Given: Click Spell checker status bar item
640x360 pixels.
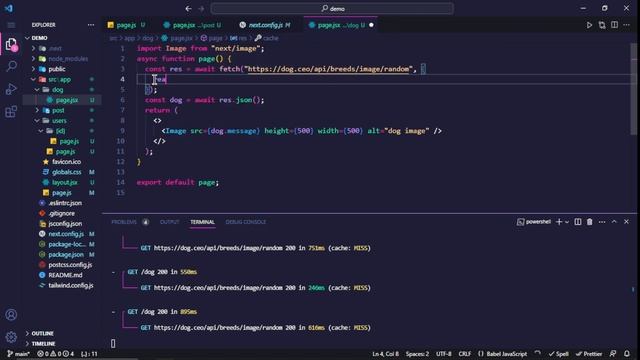Looking at the screenshot, I should tap(558, 353).
